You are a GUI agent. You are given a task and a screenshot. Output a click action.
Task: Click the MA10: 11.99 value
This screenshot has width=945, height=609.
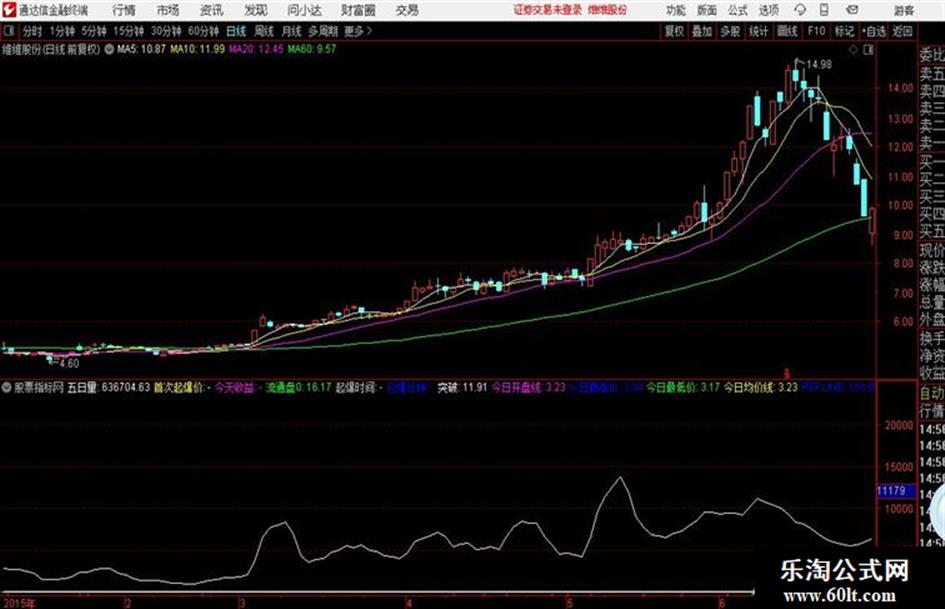[x=197, y=49]
